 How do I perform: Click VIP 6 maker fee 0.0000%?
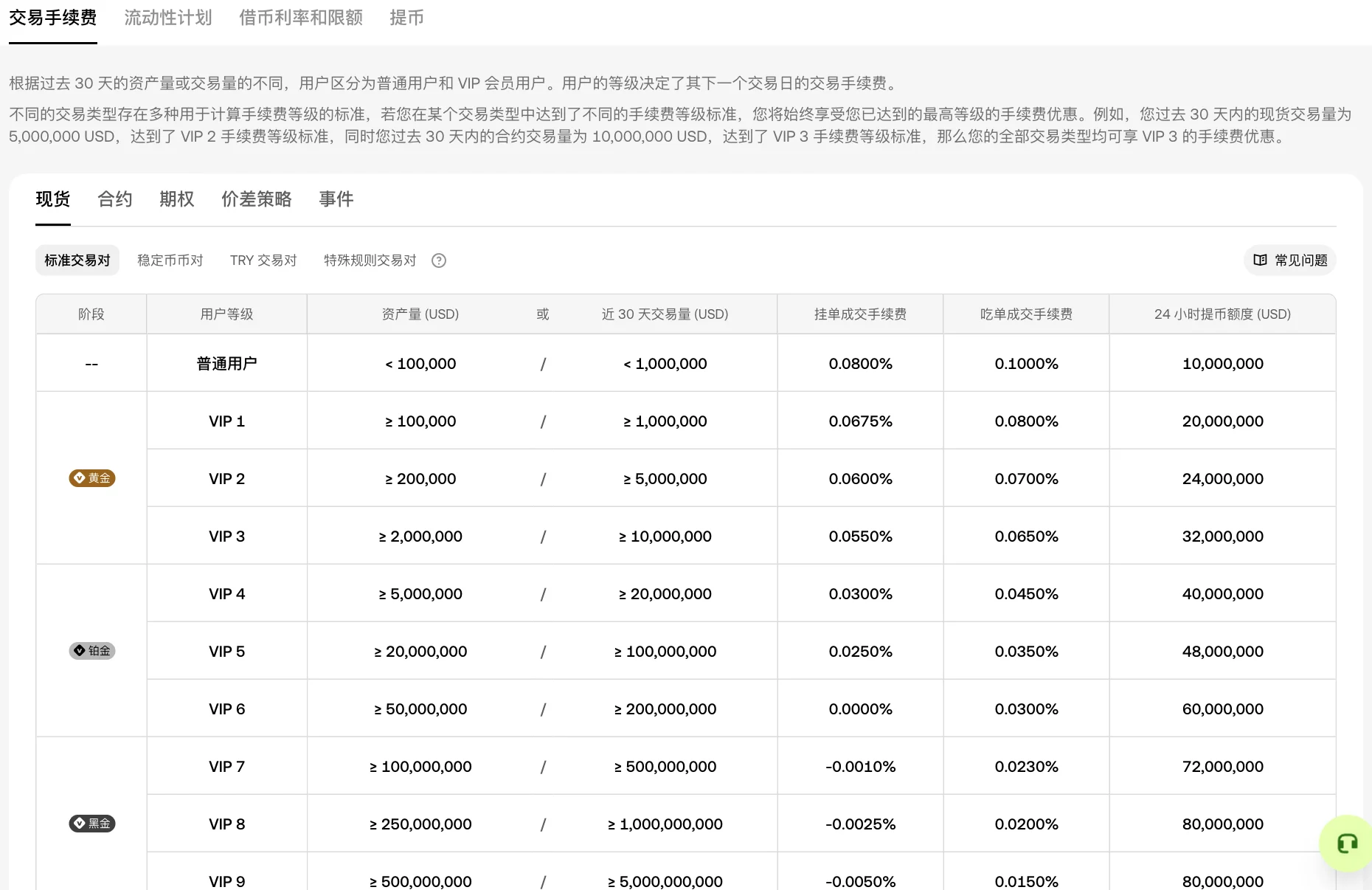click(x=860, y=709)
